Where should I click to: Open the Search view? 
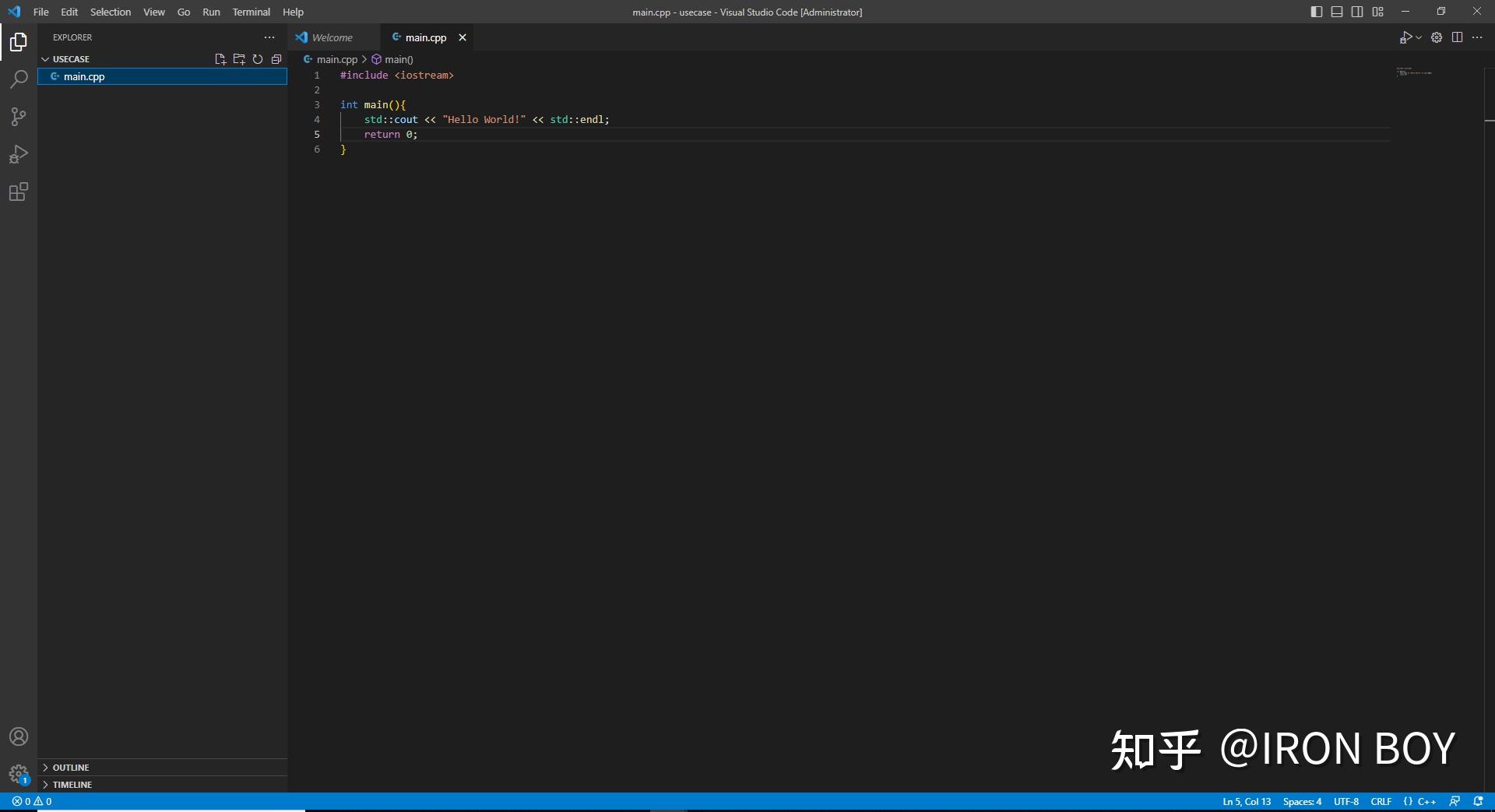coord(19,79)
